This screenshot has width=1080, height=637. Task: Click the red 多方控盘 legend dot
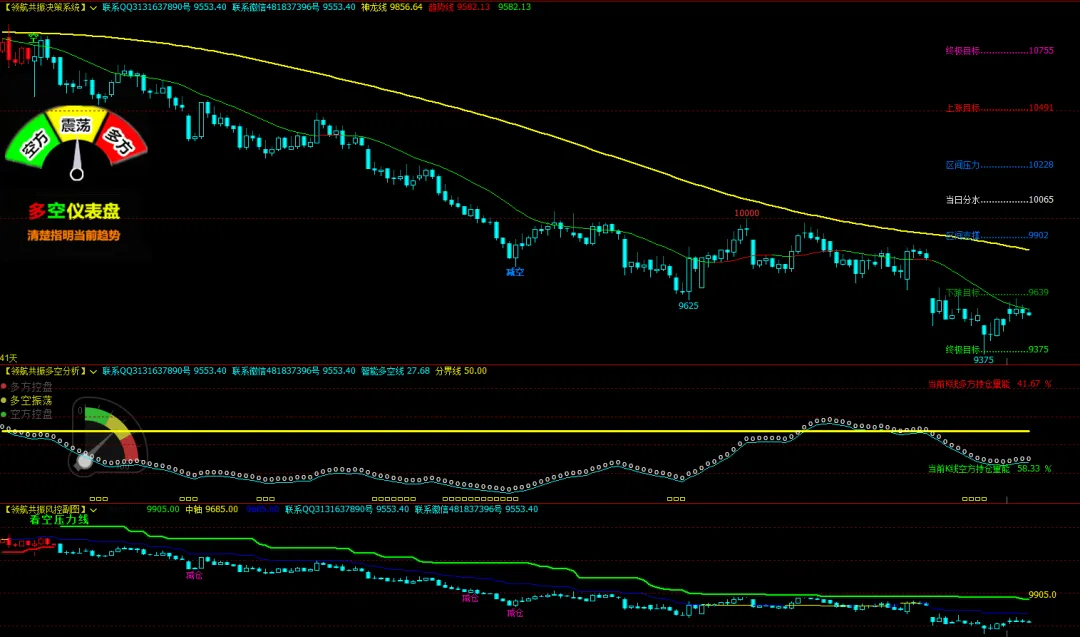click(x=3, y=386)
